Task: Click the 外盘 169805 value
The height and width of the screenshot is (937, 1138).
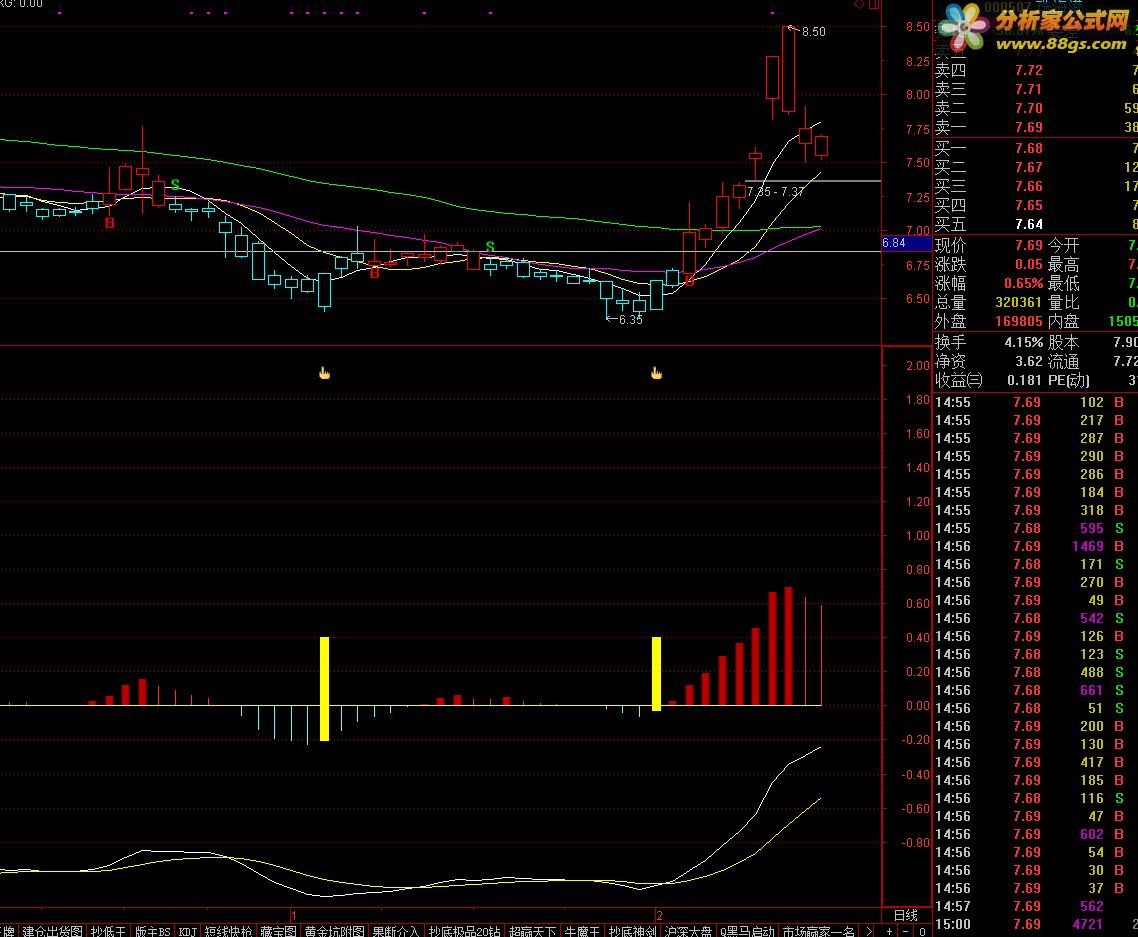Action: point(1019,321)
